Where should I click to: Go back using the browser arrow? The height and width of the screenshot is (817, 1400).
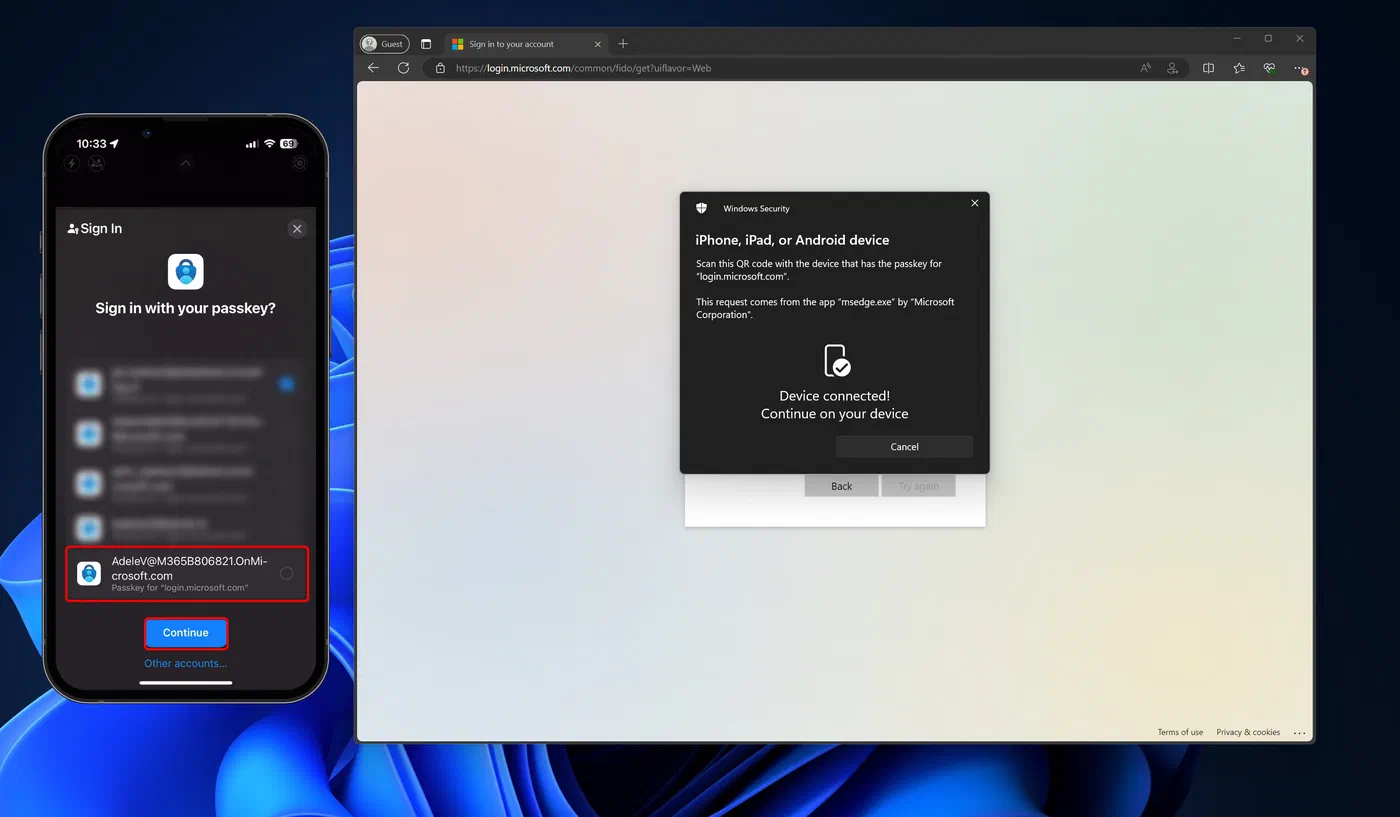point(373,68)
